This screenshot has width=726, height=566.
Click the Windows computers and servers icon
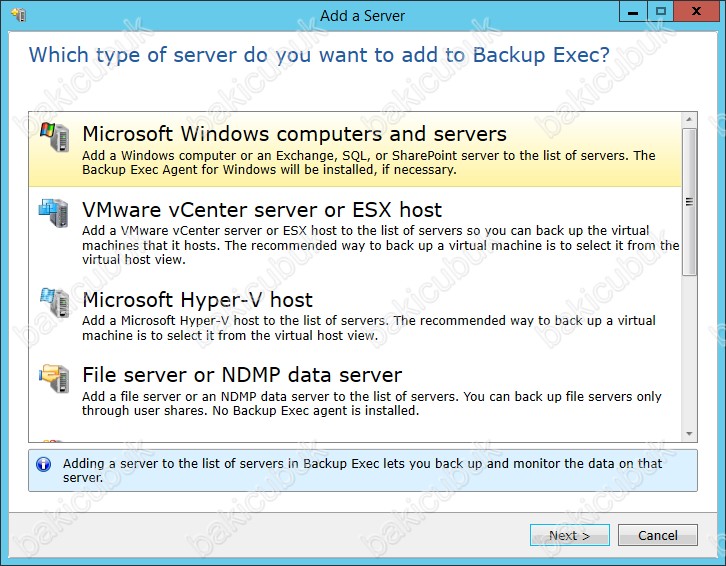pyautogui.click(x=54, y=138)
